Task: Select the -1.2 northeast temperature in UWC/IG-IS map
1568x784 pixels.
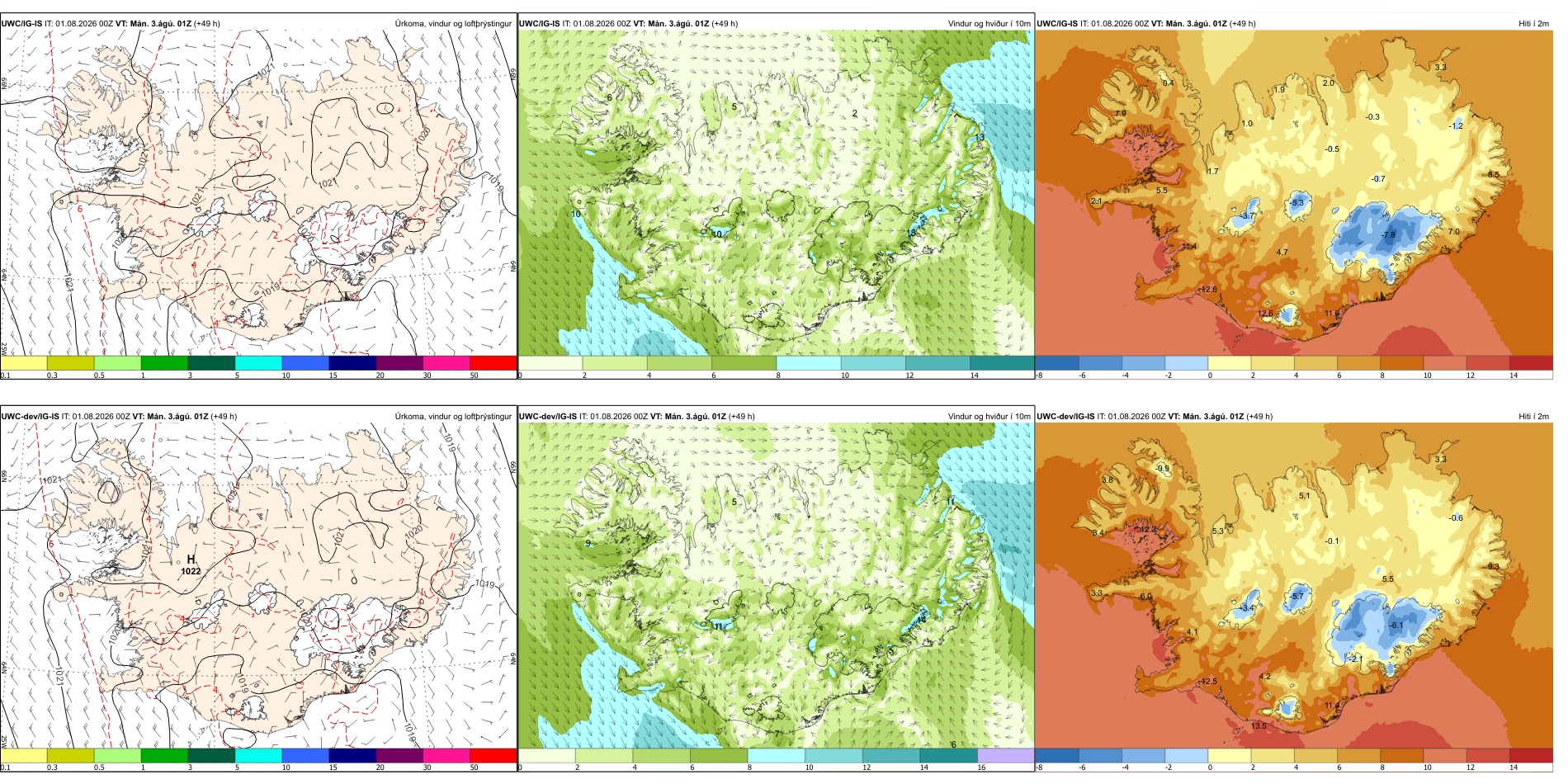Action: [x=1457, y=126]
